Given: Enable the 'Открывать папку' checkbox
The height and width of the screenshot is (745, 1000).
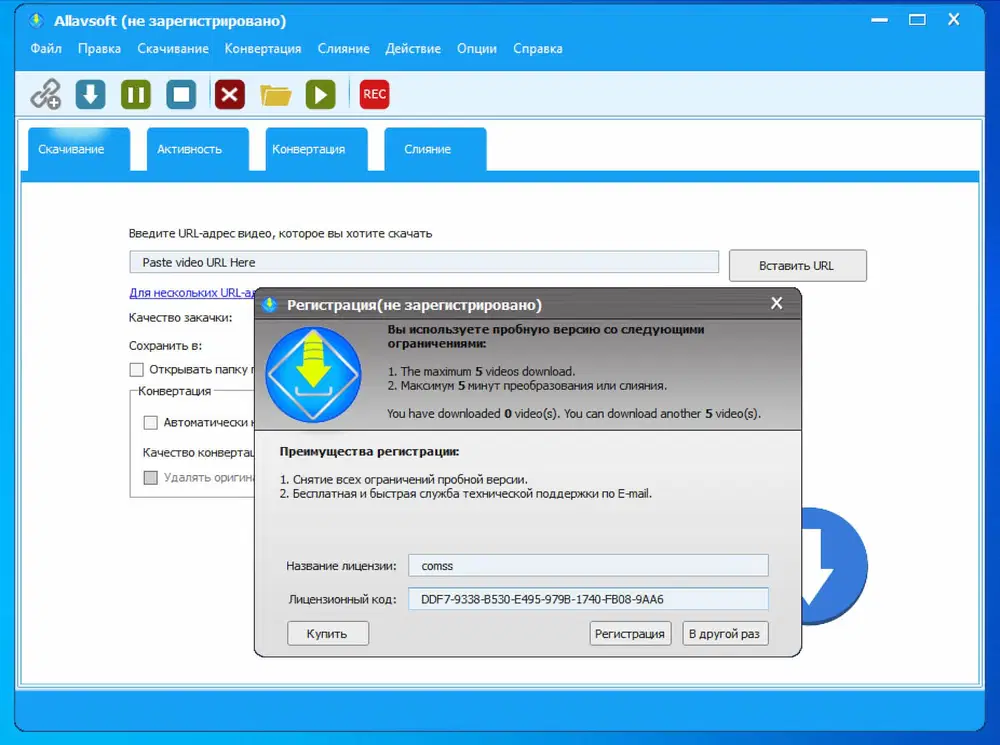Looking at the screenshot, I should tap(136, 369).
